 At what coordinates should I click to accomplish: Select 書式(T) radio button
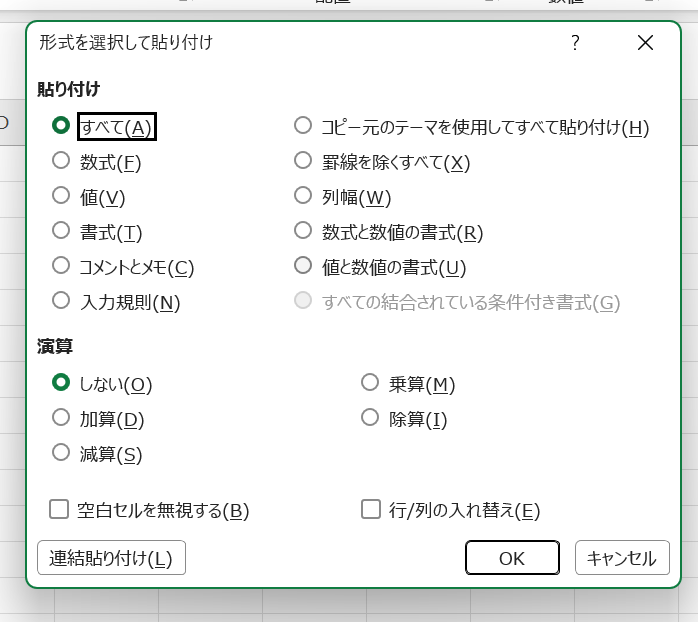[x=61, y=232]
